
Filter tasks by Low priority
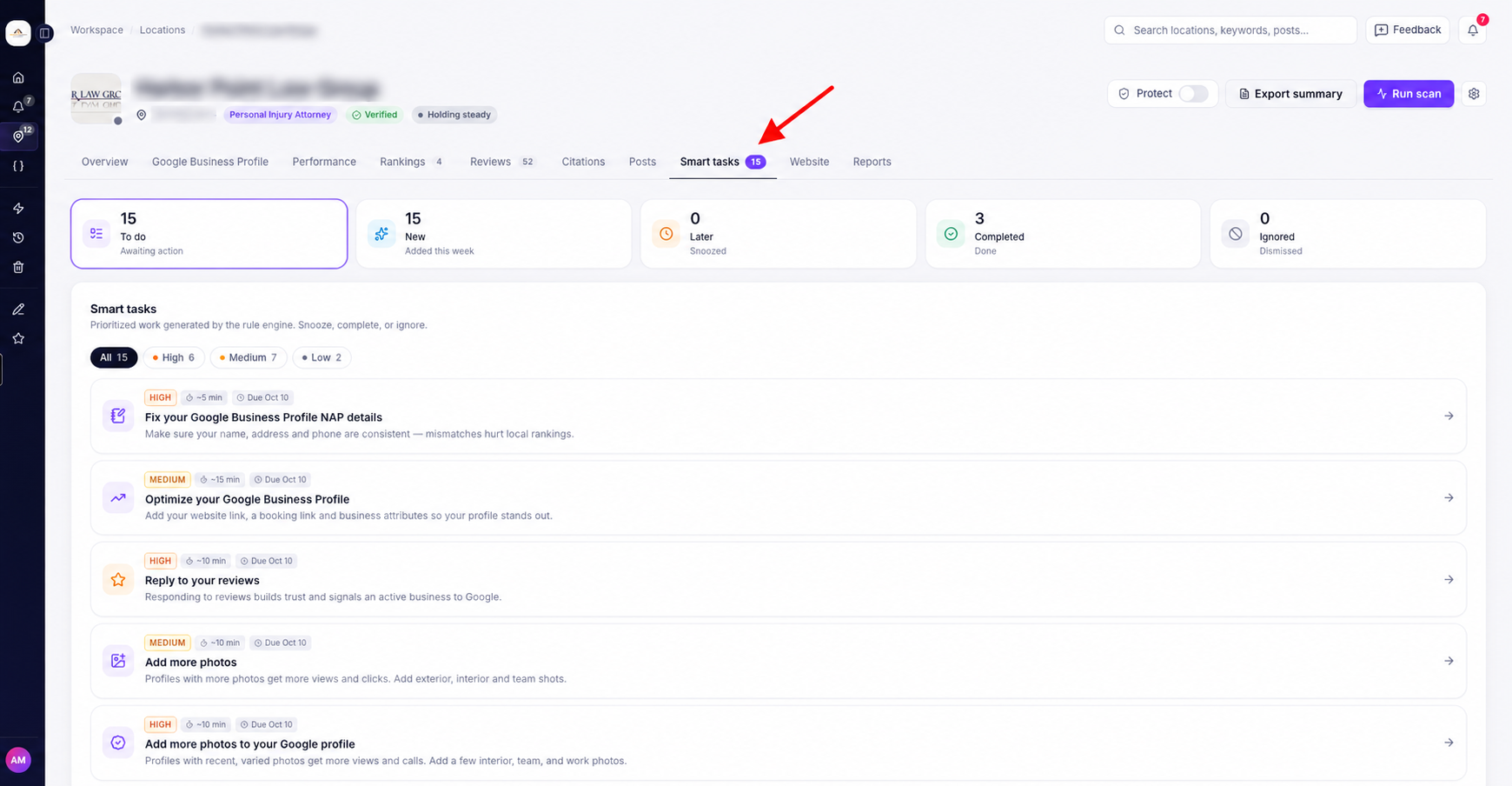tap(322, 357)
